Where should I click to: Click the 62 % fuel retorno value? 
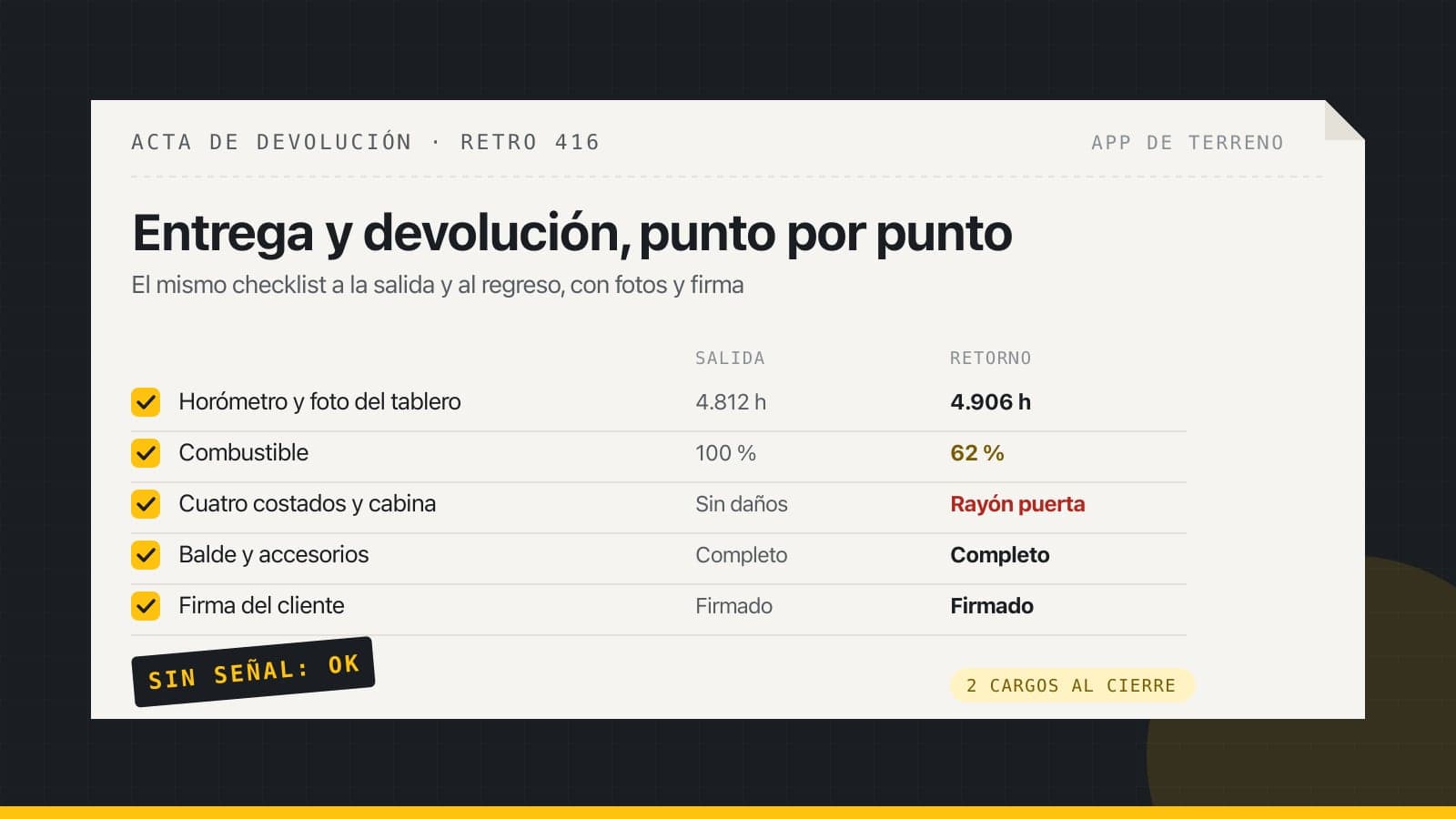coord(976,453)
